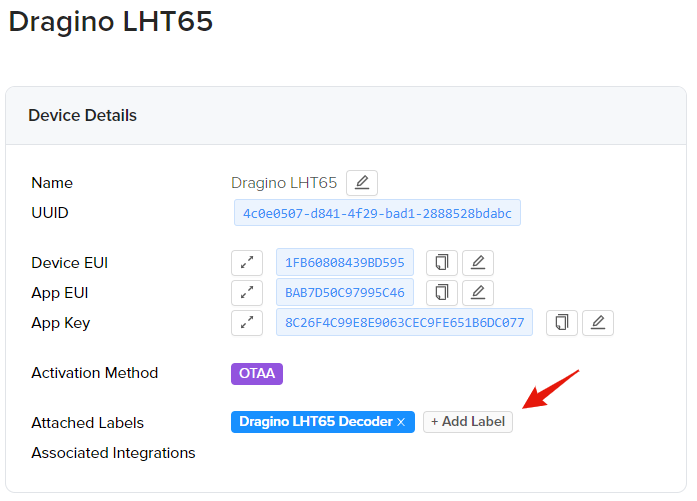The width and height of the screenshot is (697, 501).
Task: Click the Device Details panel header
Action: pyautogui.click(x=83, y=116)
